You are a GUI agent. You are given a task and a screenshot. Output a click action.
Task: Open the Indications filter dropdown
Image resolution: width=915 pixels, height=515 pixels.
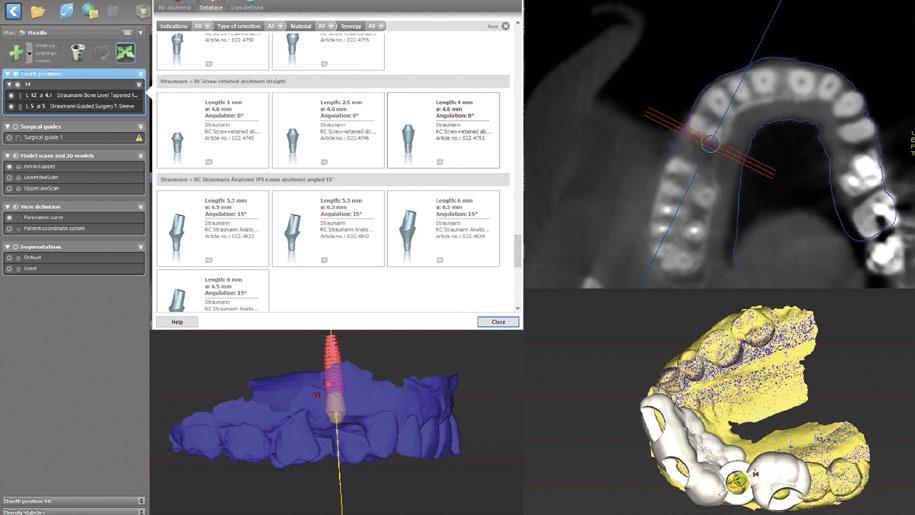coord(202,26)
